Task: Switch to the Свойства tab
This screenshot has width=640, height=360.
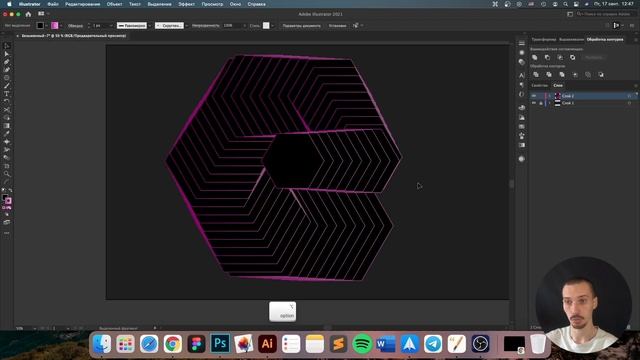Action: pos(539,86)
